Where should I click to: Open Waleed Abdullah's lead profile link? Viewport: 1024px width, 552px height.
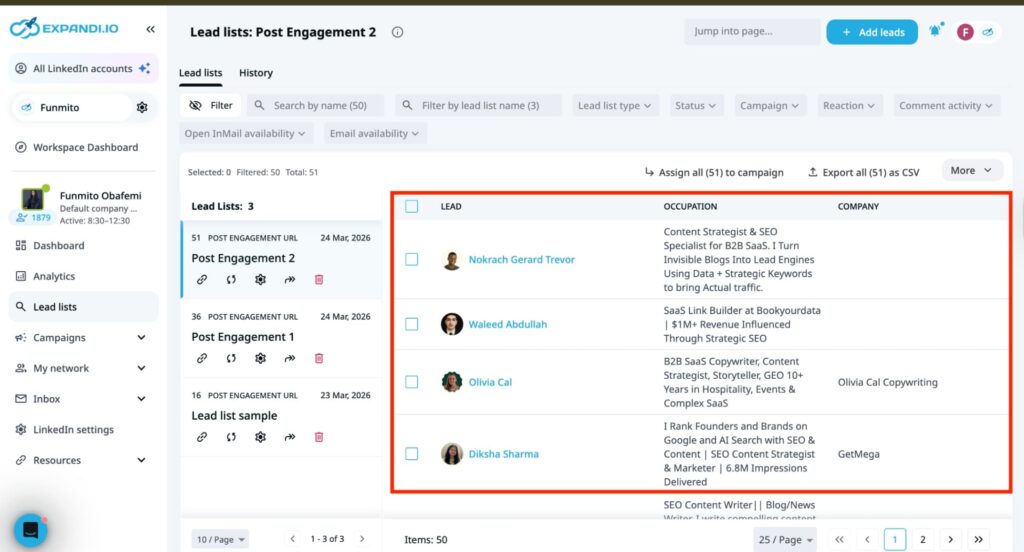coord(507,324)
